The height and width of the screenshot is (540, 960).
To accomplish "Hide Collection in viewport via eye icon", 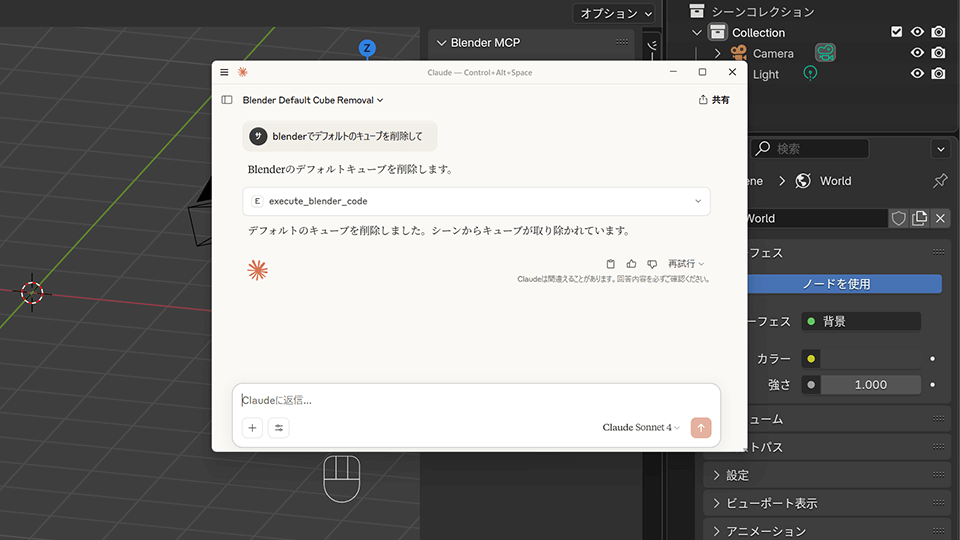I will (x=917, y=32).
